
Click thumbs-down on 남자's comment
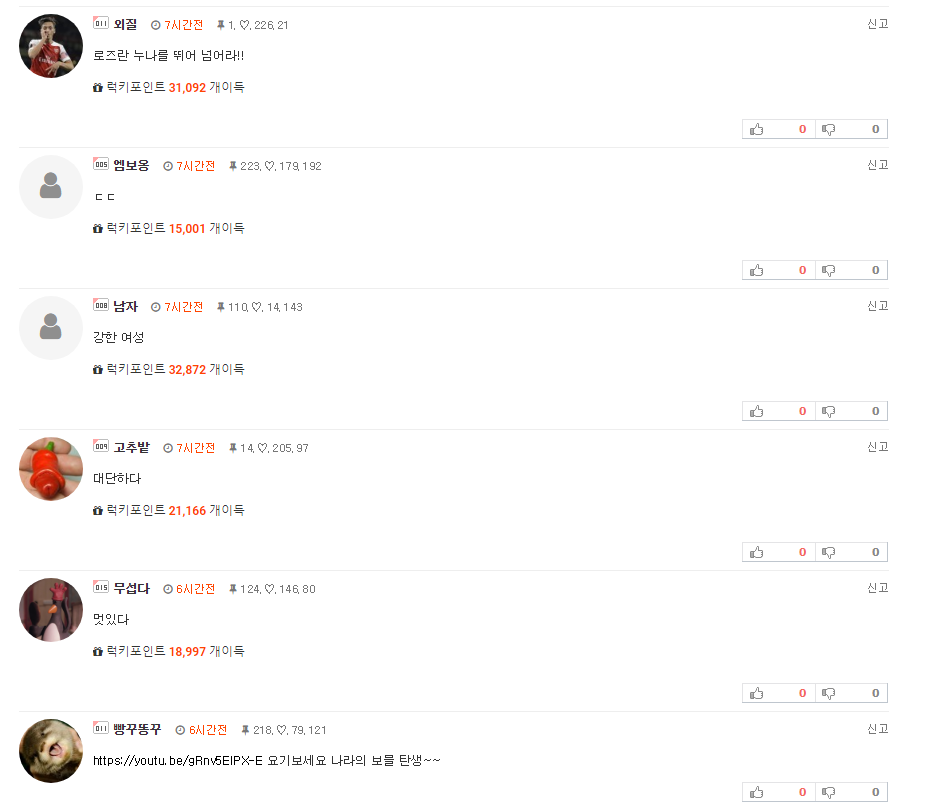coord(851,411)
